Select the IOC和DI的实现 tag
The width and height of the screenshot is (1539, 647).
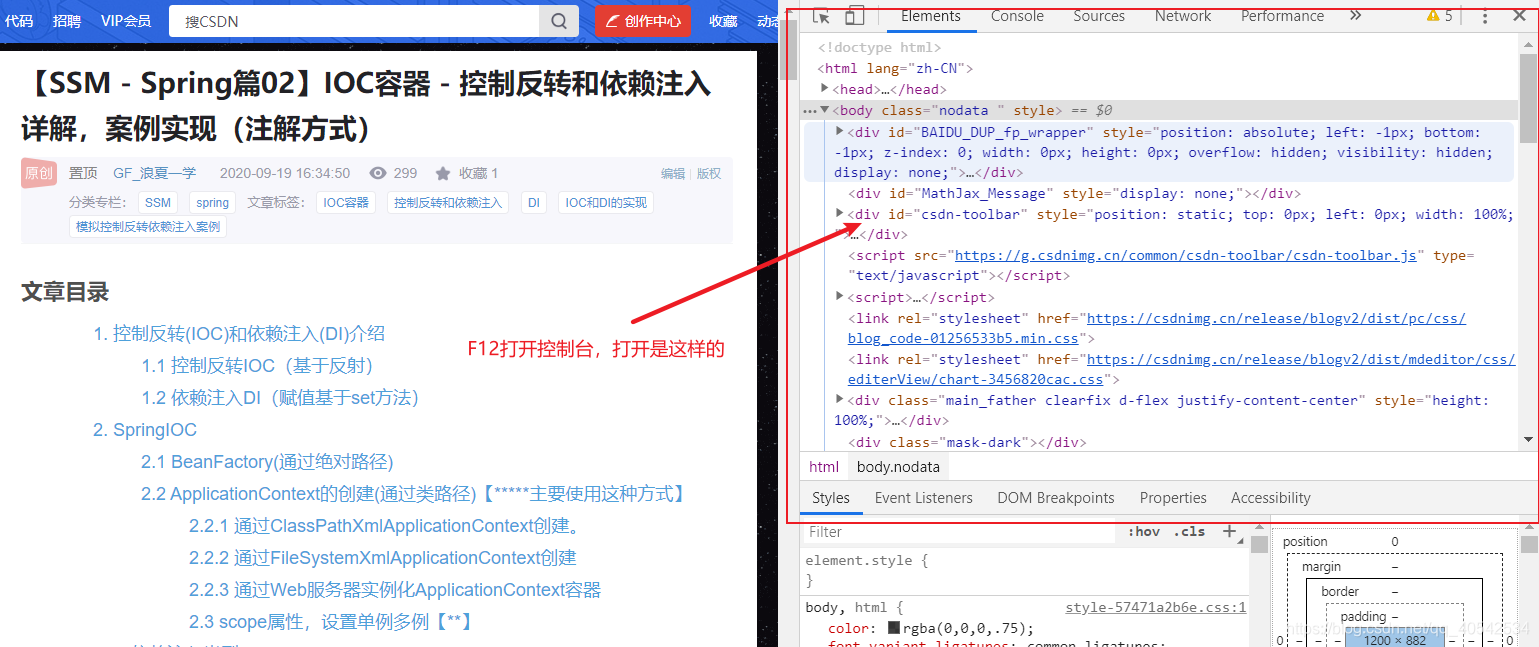tap(606, 202)
